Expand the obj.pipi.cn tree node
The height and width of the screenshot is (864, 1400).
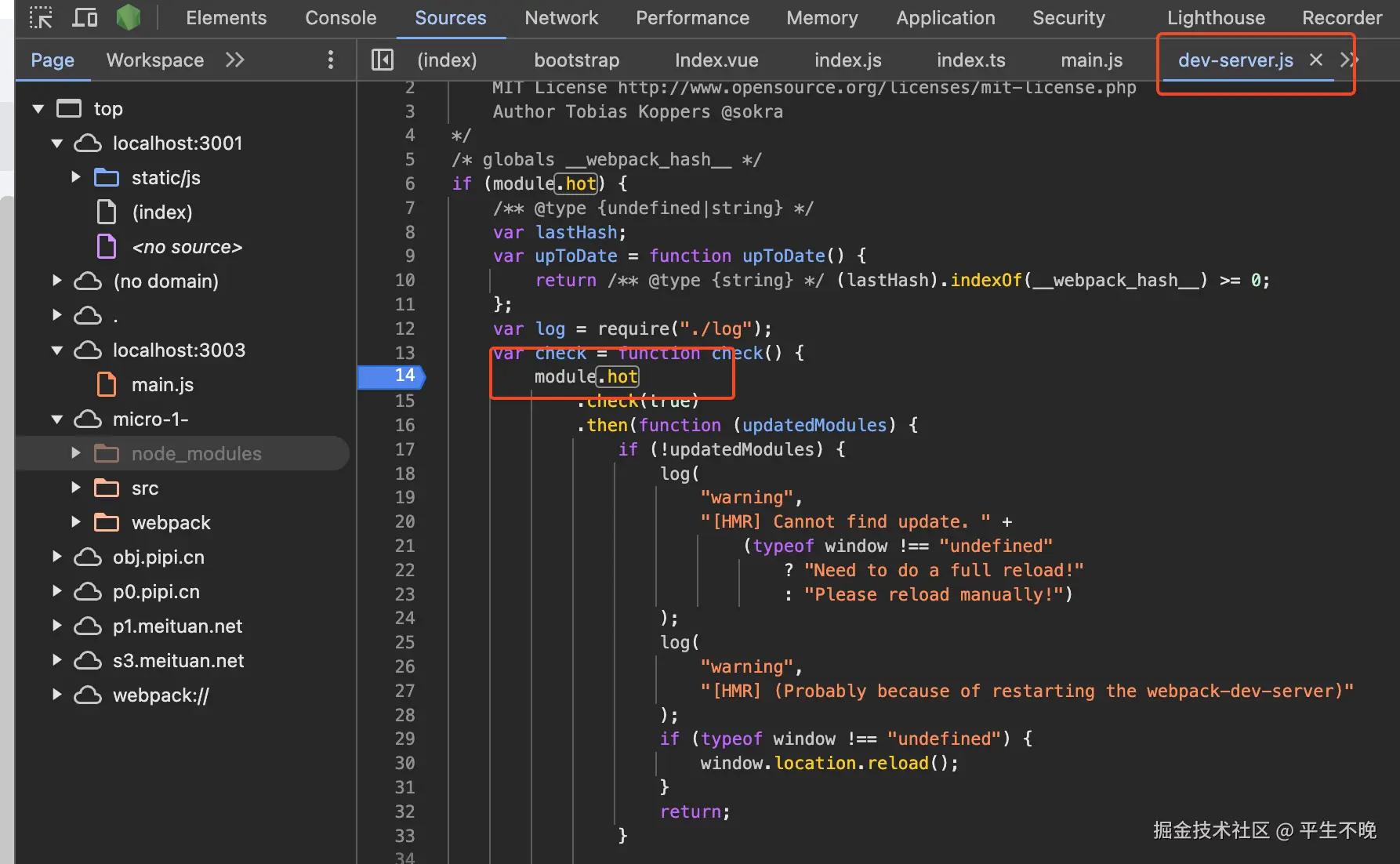pos(56,557)
